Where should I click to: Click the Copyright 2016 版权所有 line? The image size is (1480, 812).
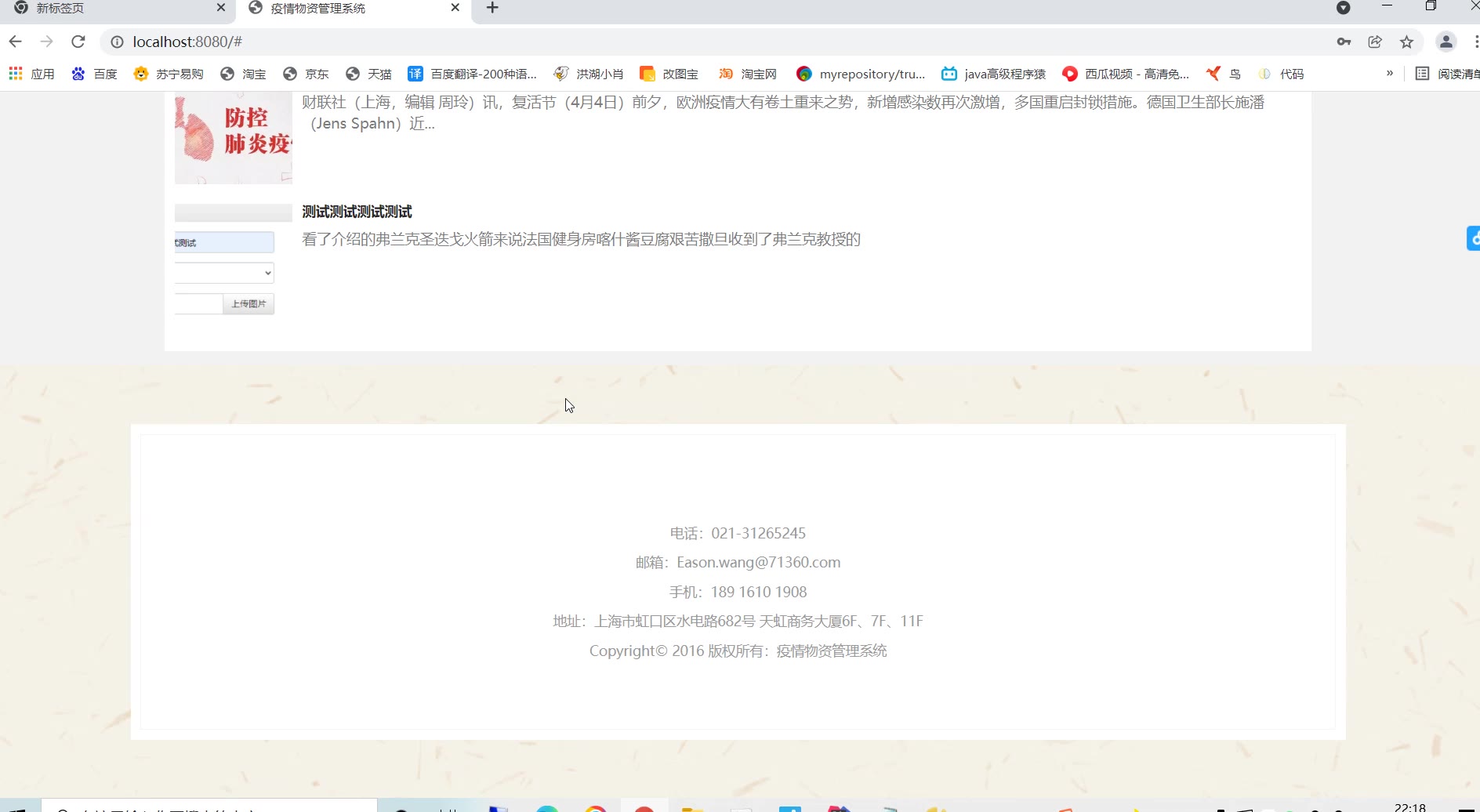tap(738, 651)
